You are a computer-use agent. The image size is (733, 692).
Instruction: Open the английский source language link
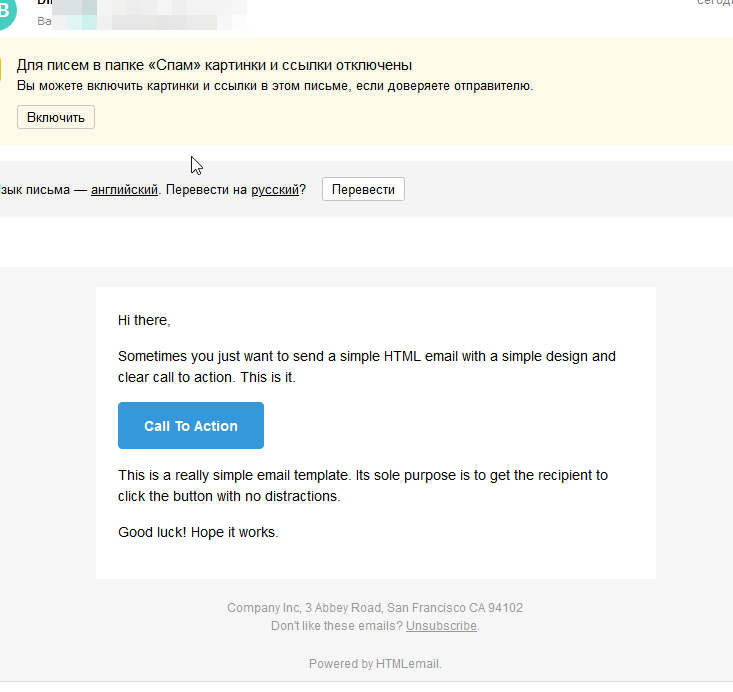(124, 189)
